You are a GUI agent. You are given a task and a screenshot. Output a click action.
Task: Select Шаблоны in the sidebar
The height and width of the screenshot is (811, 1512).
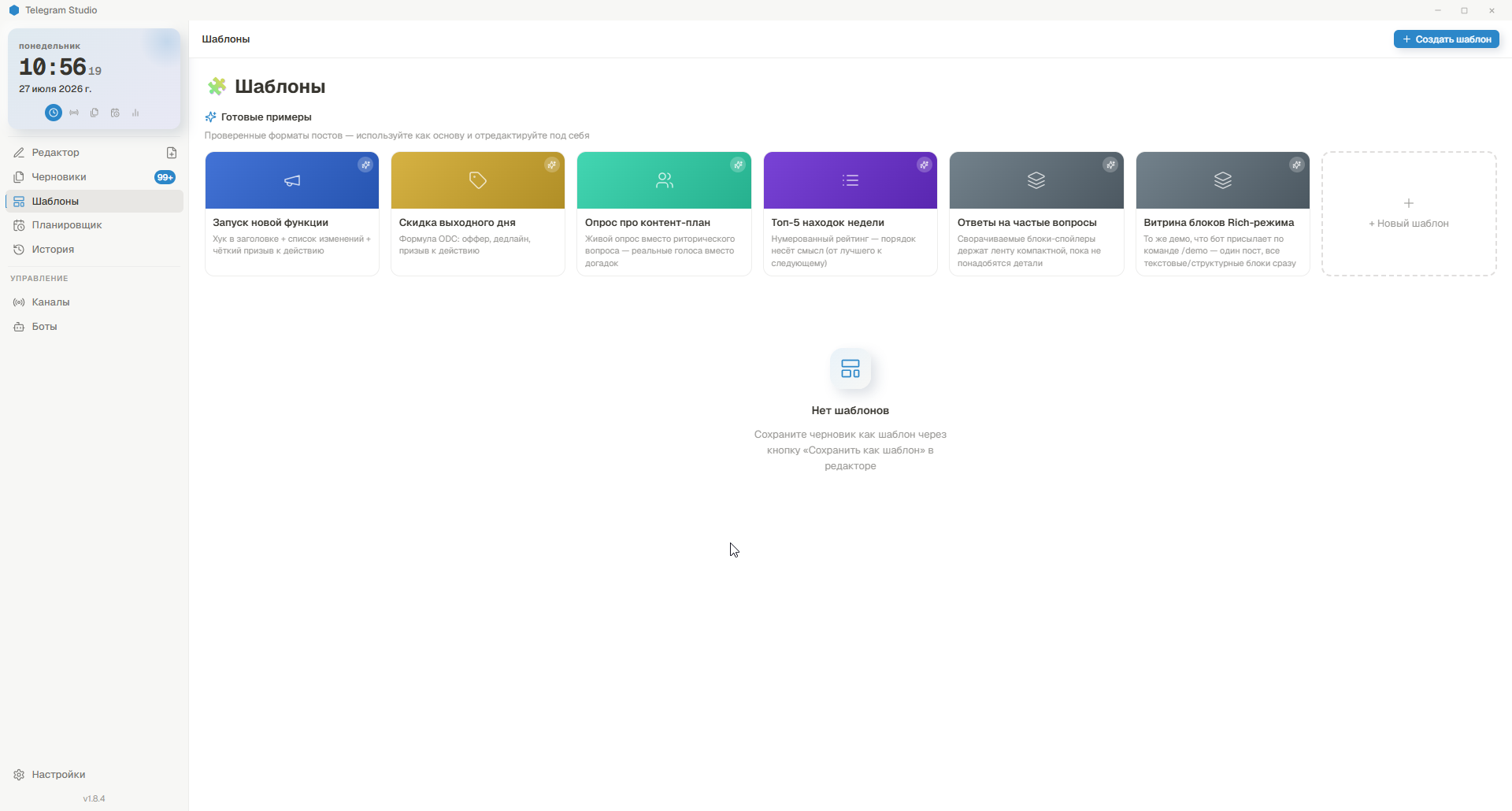tap(94, 201)
